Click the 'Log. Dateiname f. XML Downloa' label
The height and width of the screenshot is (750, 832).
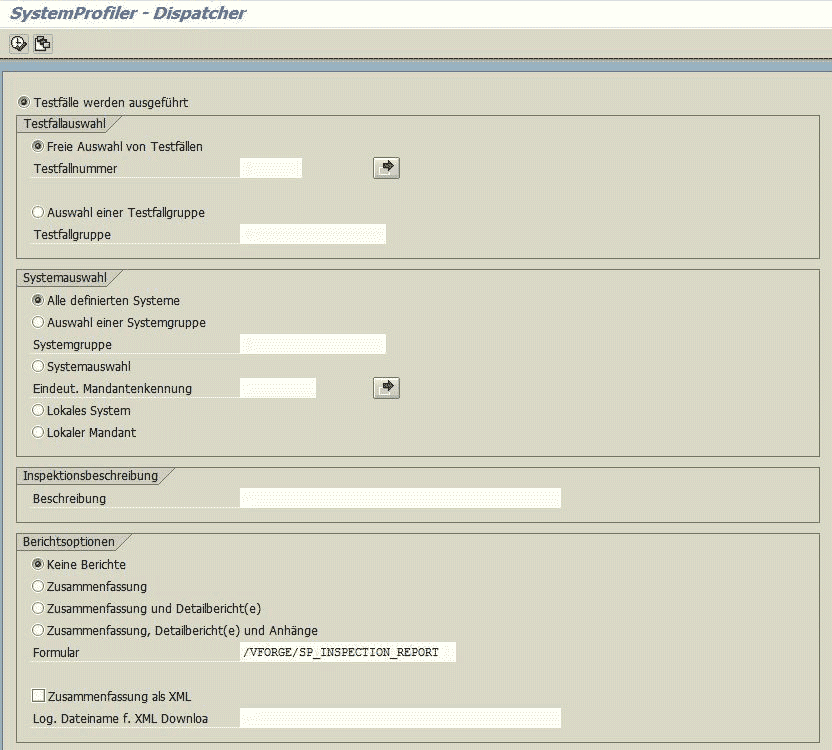coord(120,718)
